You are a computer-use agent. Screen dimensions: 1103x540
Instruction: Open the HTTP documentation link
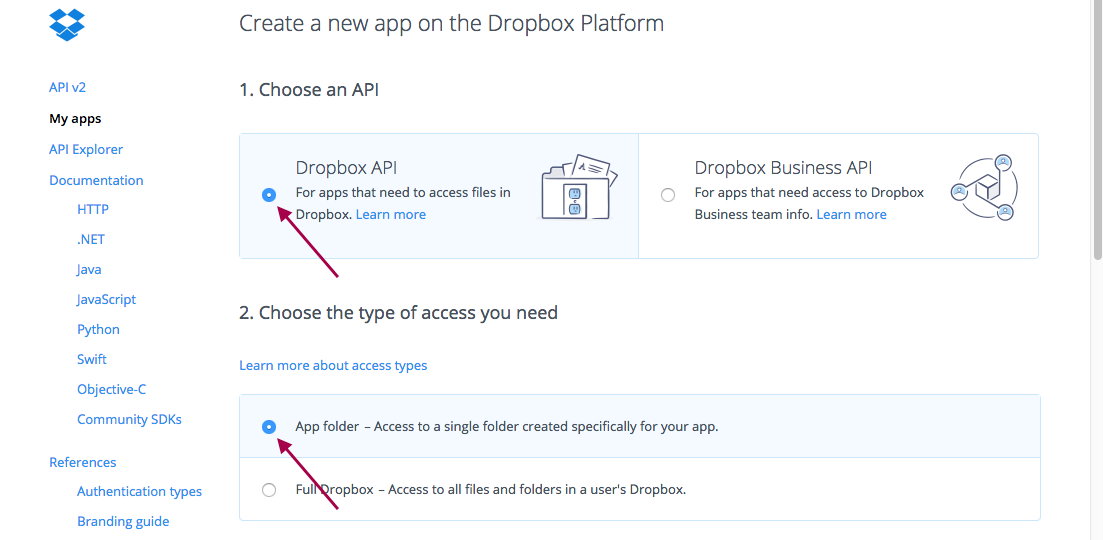click(93, 210)
